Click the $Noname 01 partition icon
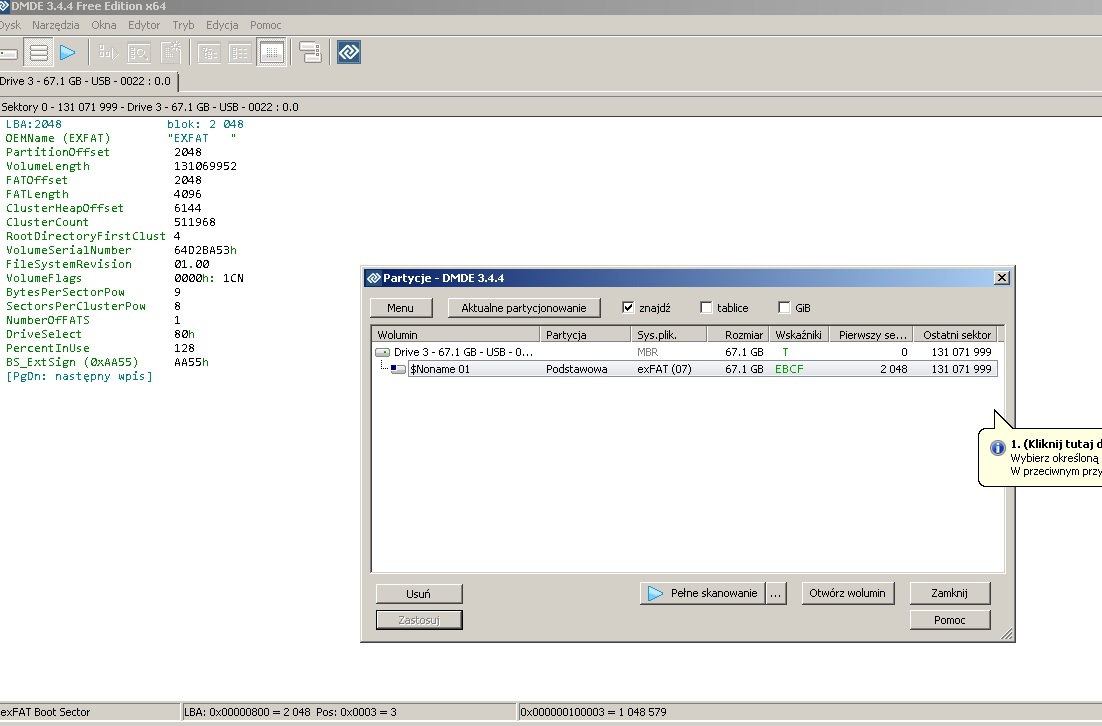 pyautogui.click(x=398, y=369)
